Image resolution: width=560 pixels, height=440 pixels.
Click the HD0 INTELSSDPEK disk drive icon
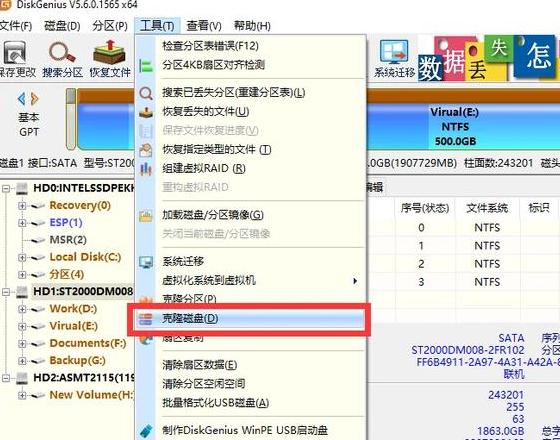point(22,188)
